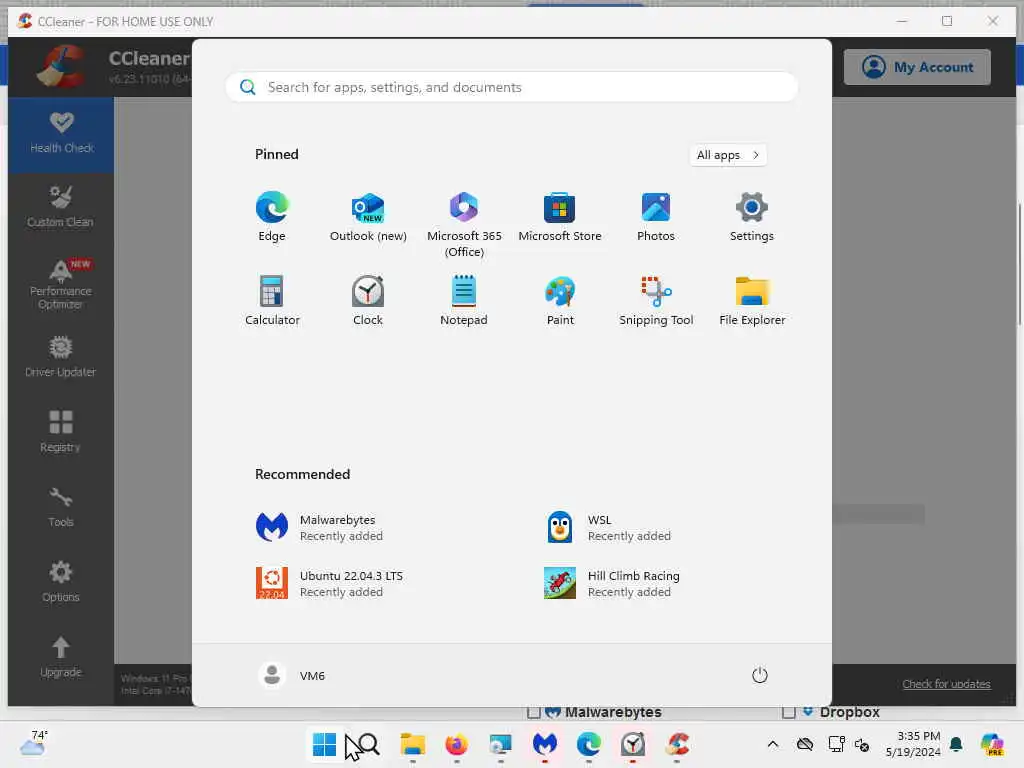Open notification bell in system tray
Viewport: 1024px width, 768px height.
[x=956, y=744]
